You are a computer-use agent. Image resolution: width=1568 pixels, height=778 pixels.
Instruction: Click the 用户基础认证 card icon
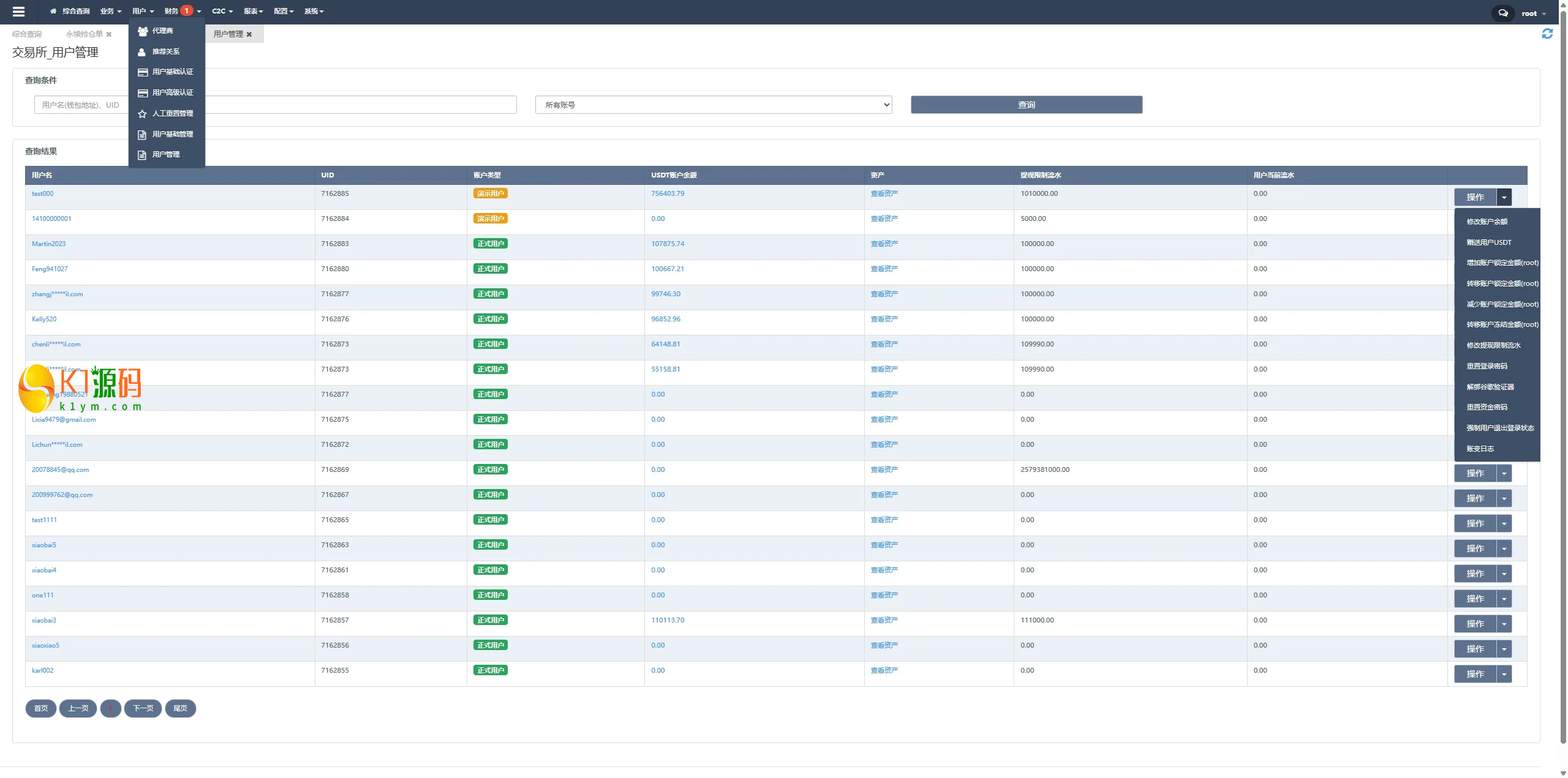point(143,72)
